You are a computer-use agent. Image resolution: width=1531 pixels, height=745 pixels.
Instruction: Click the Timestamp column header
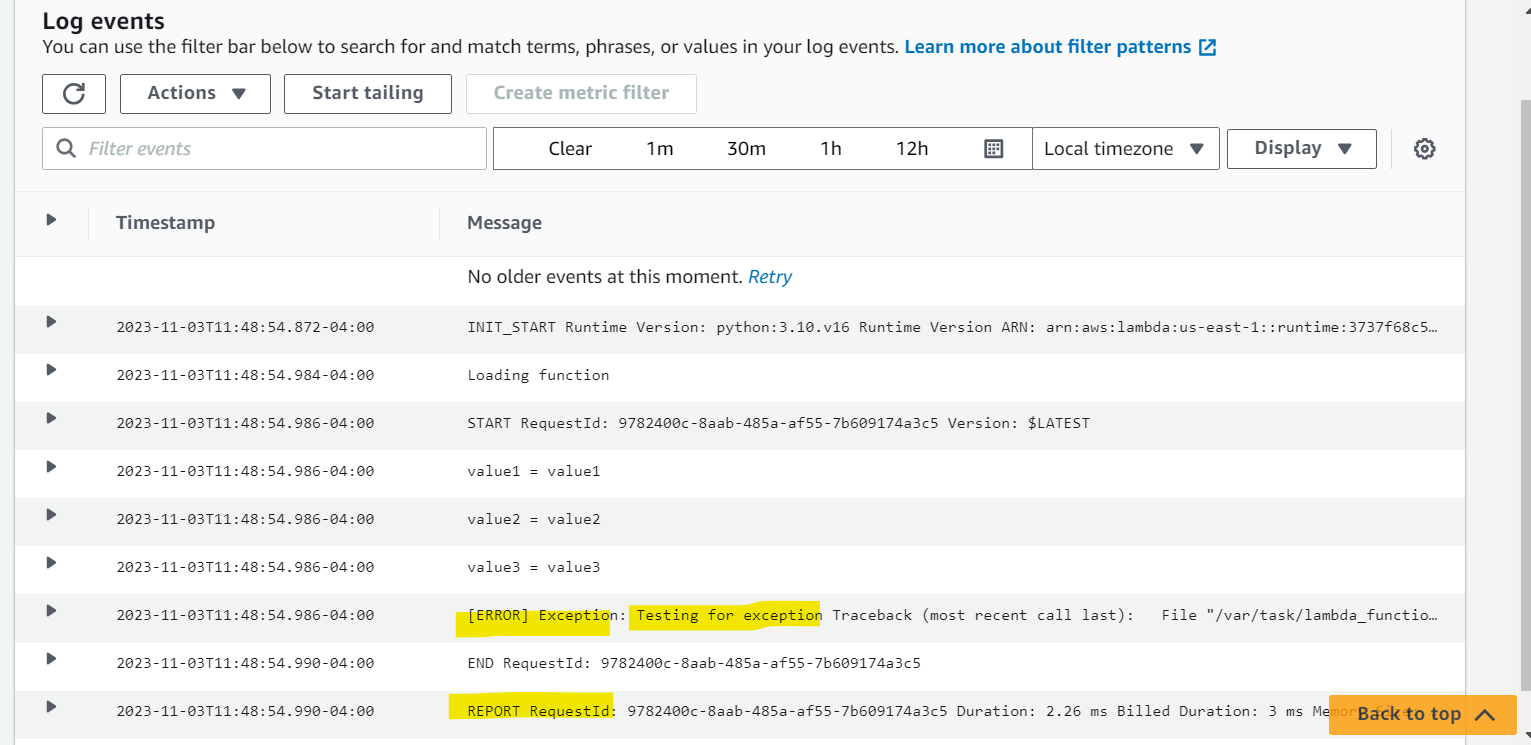pyautogui.click(x=165, y=222)
